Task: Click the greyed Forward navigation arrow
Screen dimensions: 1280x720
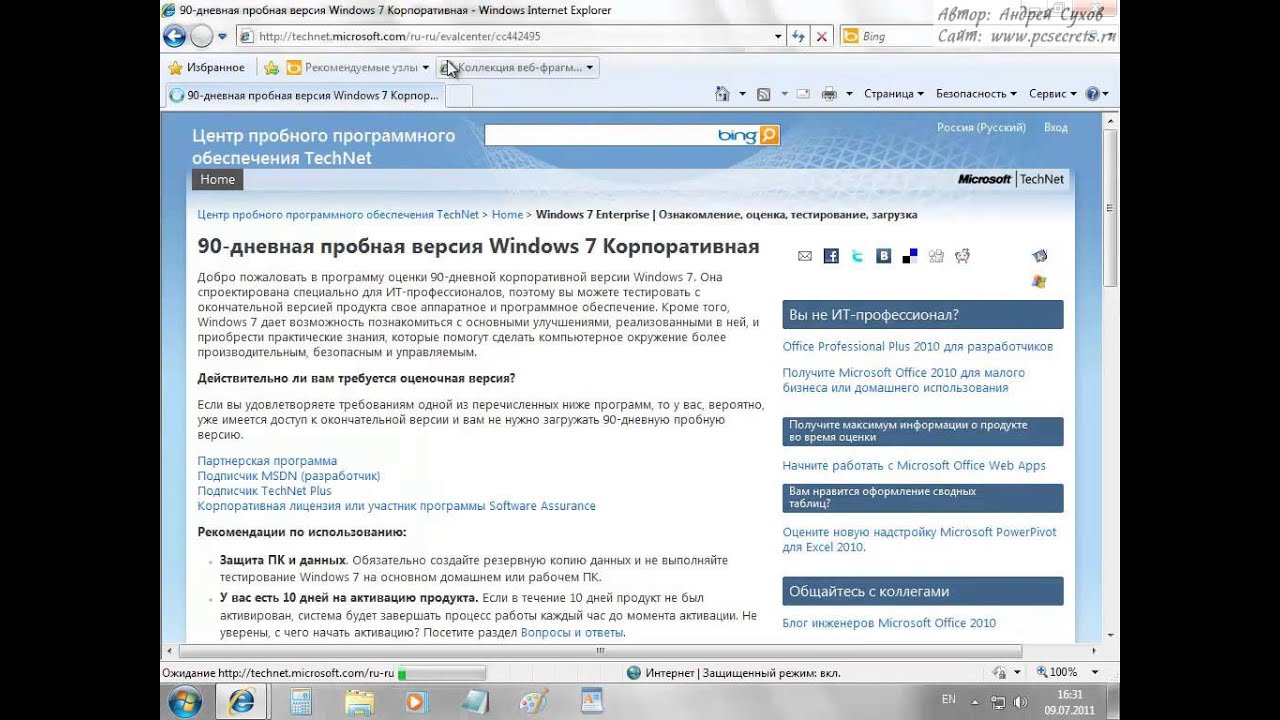Action: [x=201, y=37]
